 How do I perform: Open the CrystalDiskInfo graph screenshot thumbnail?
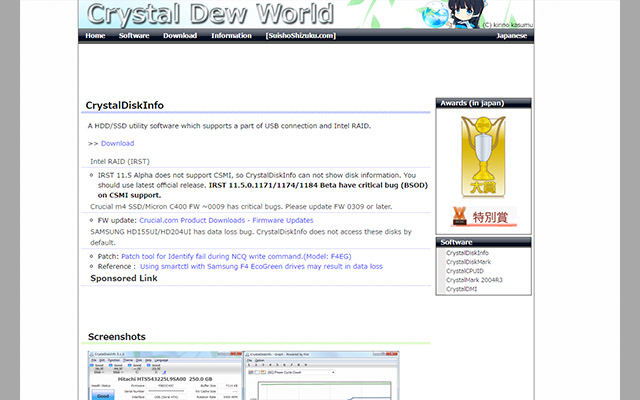[322, 376]
